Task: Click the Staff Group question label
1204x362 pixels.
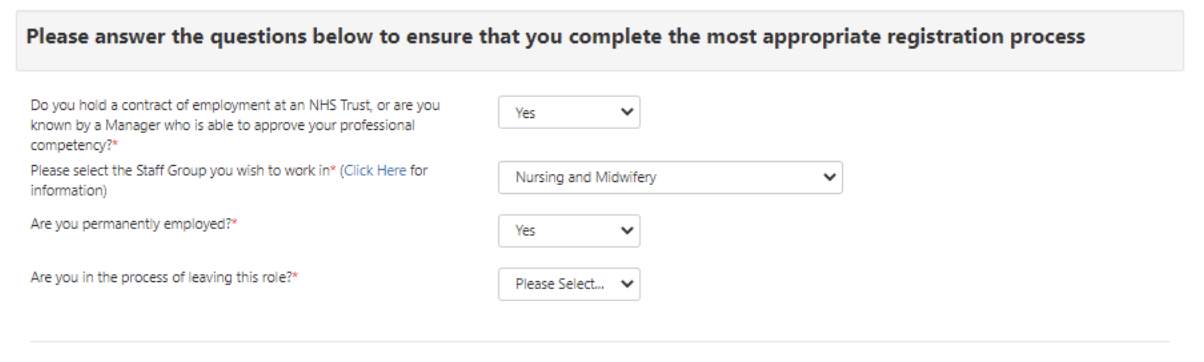Action: click(x=229, y=180)
